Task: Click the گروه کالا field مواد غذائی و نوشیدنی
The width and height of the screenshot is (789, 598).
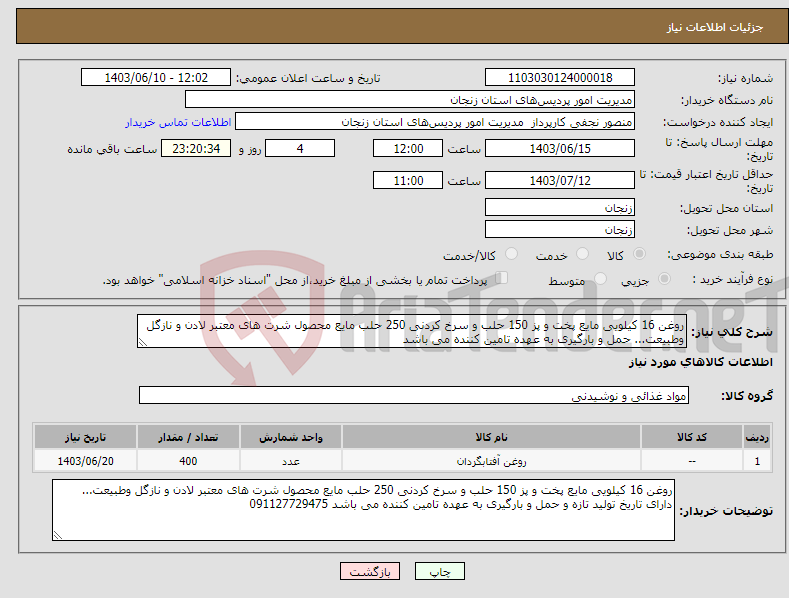Action: tap(414, 396)
